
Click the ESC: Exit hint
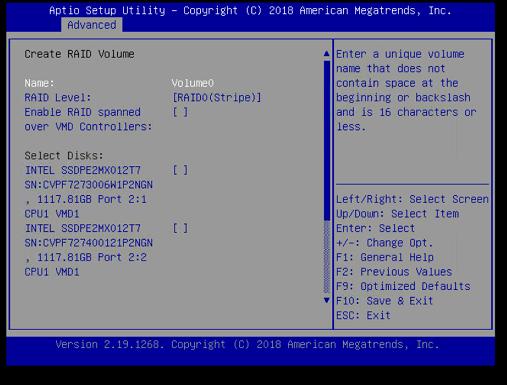click(363, 315)
